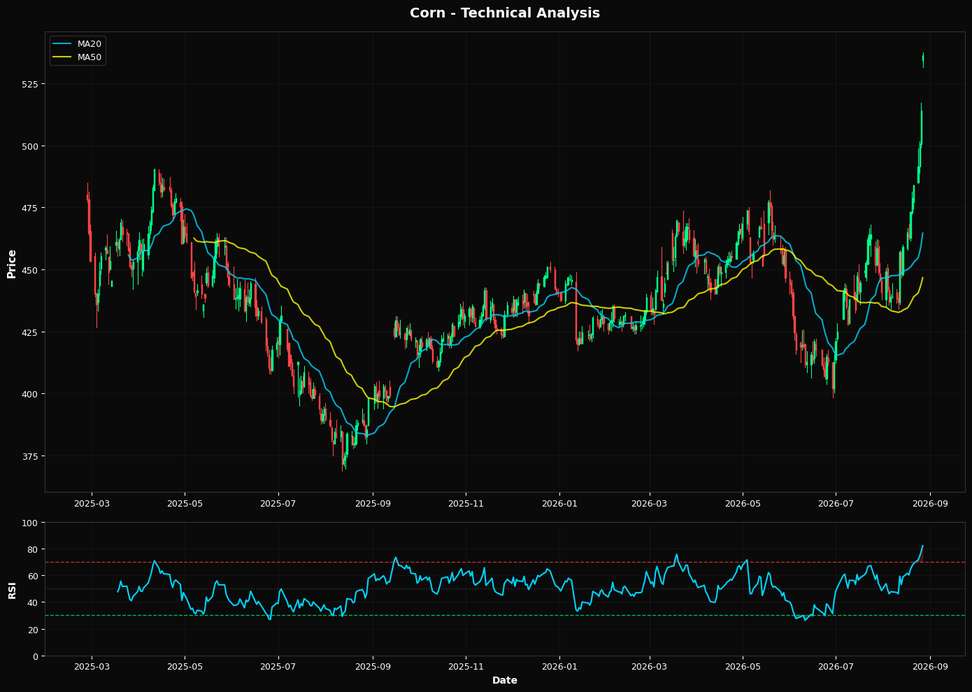This screenshot has height=692, width=972.
Task: Click the RSI axis 20 tick label
Action: tap(32, 629)
